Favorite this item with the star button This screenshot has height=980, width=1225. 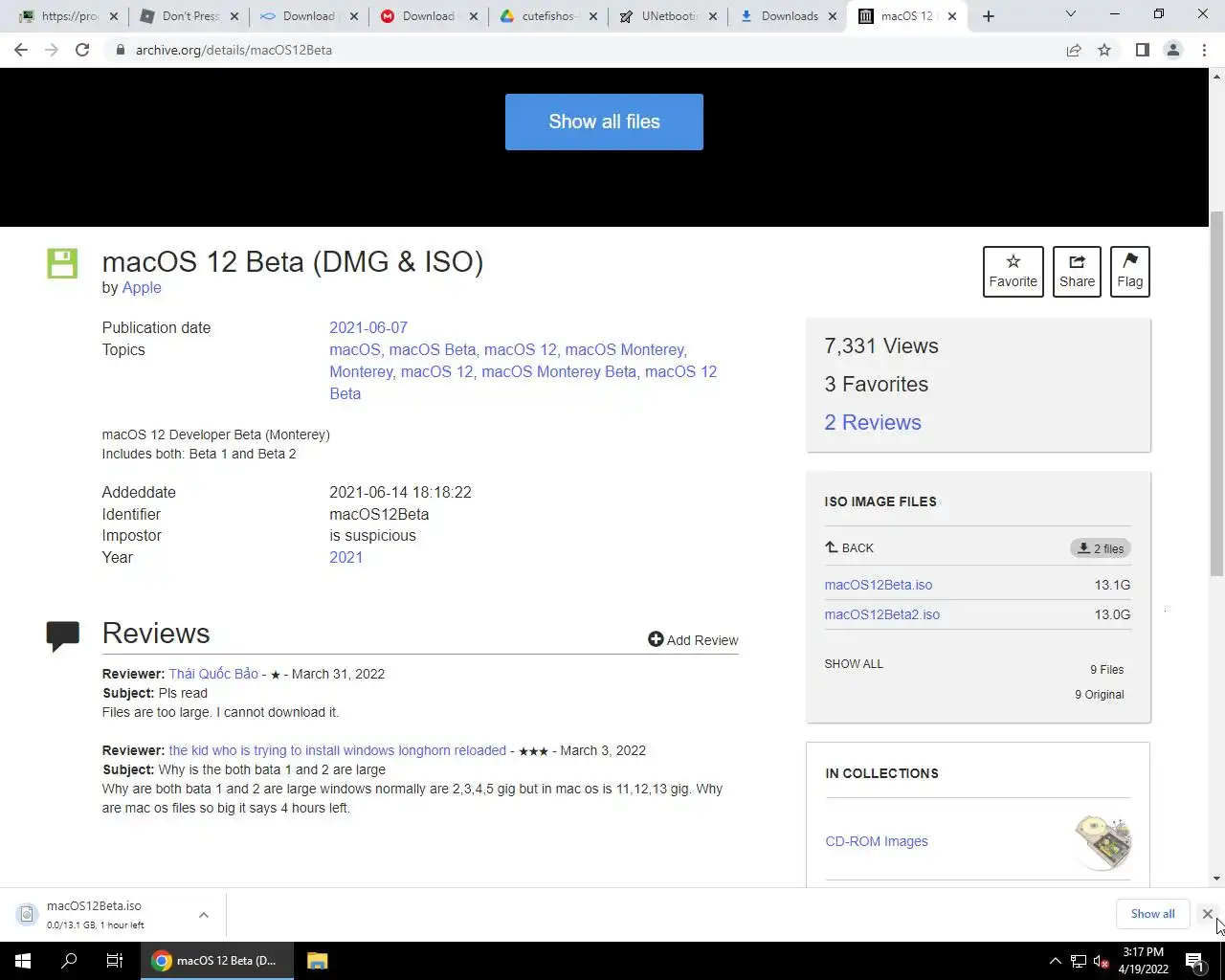pos(1013,272)
